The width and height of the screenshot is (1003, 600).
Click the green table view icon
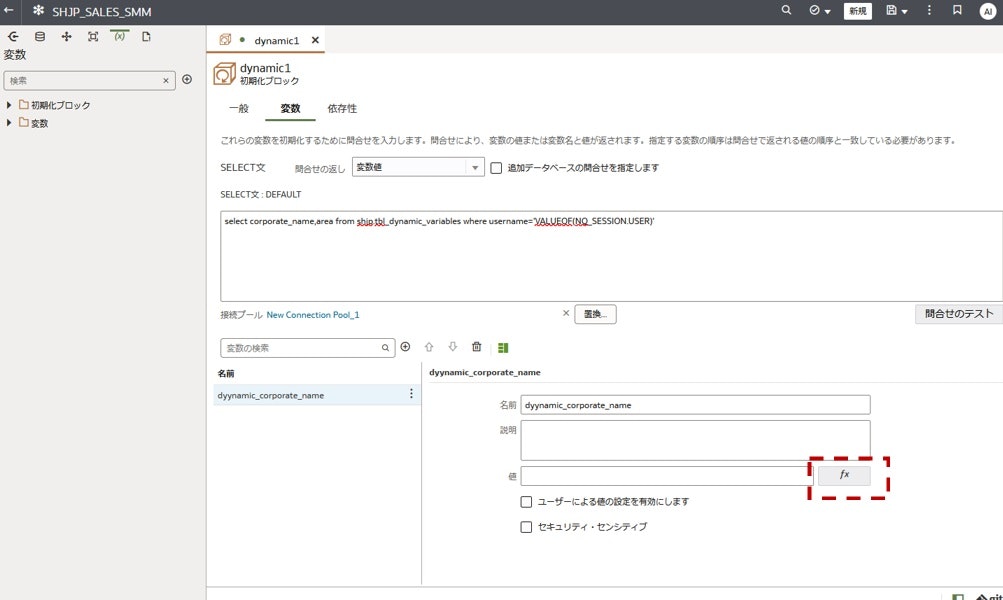(503, 347)
